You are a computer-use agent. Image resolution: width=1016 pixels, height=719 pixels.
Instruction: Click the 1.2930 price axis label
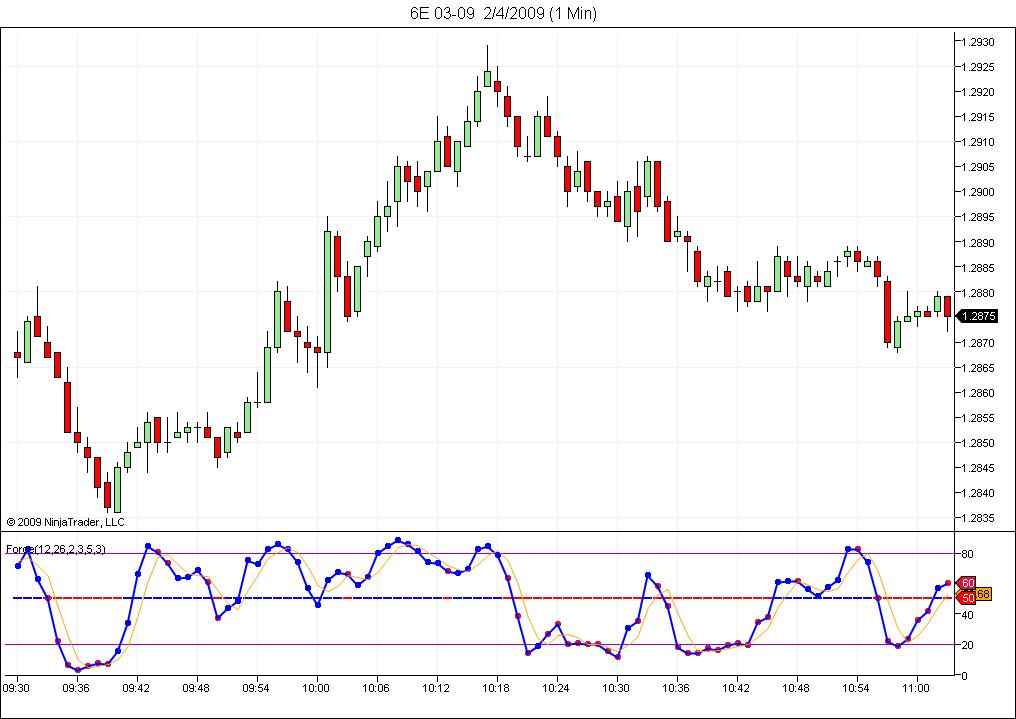978,42
